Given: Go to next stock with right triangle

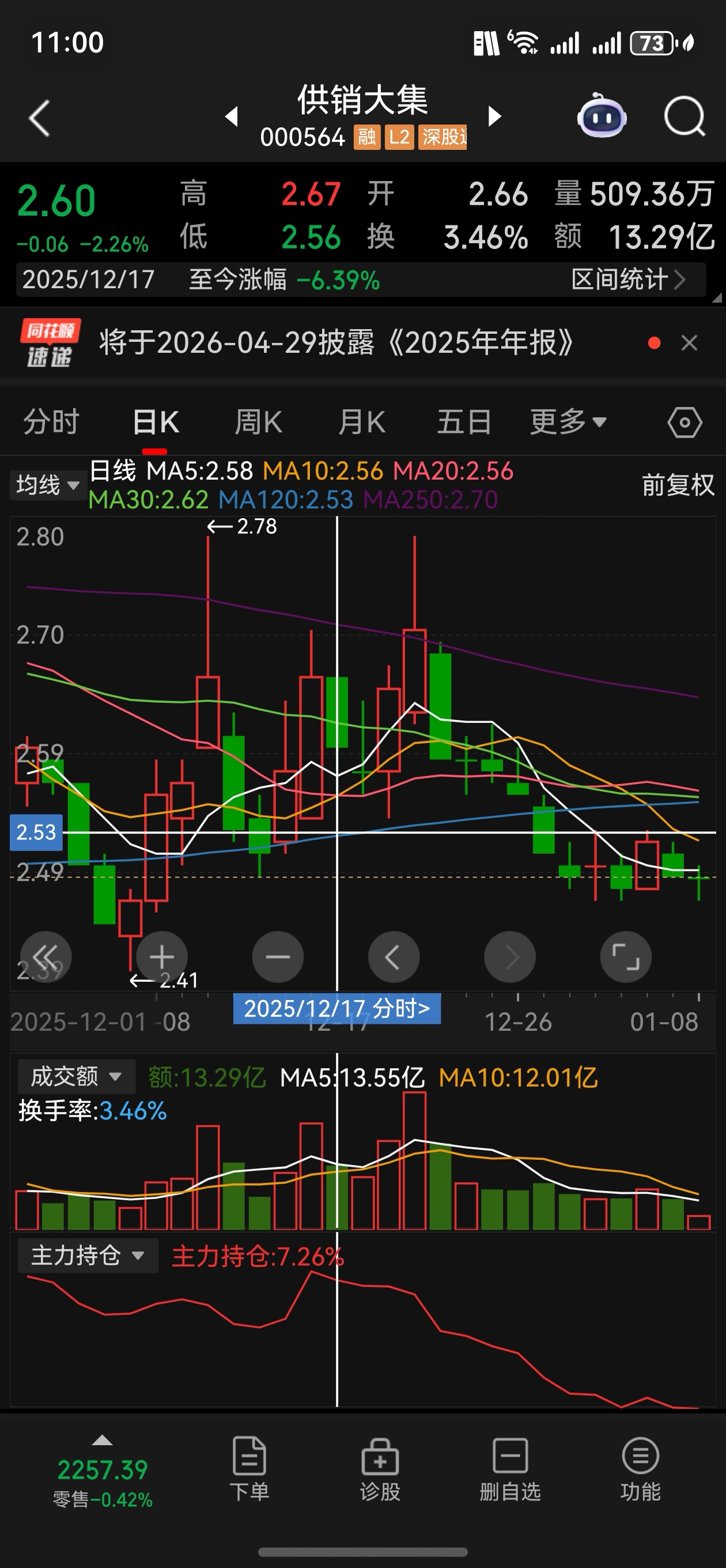Looking at the screenshot, I should [x=496, y=116].
